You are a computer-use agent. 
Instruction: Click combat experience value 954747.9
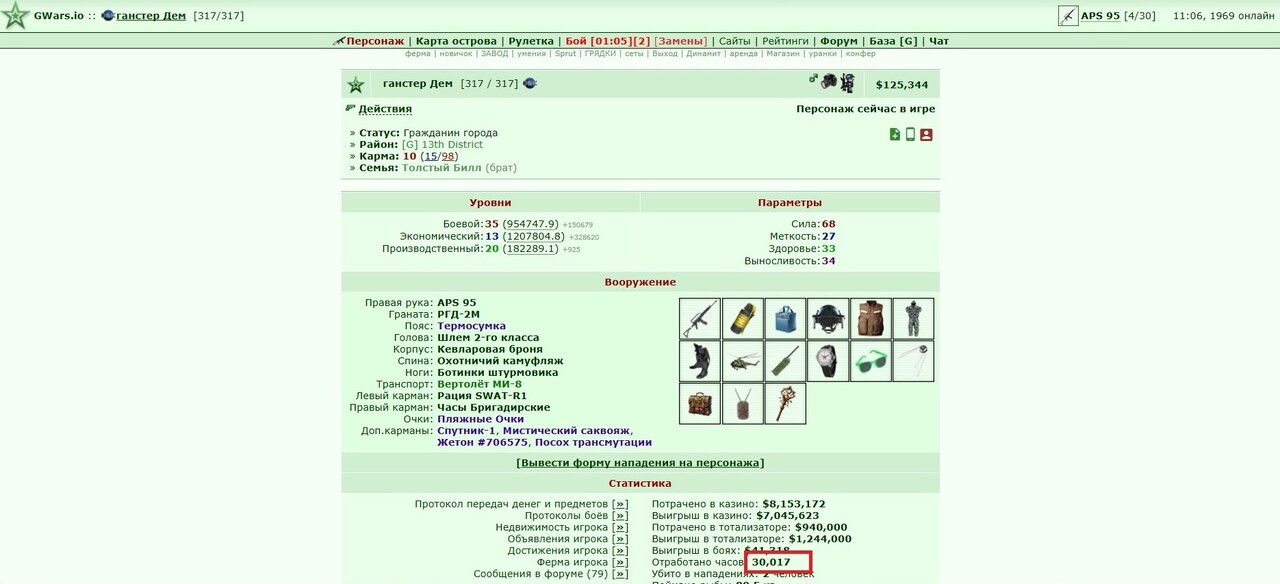(531, 224)
